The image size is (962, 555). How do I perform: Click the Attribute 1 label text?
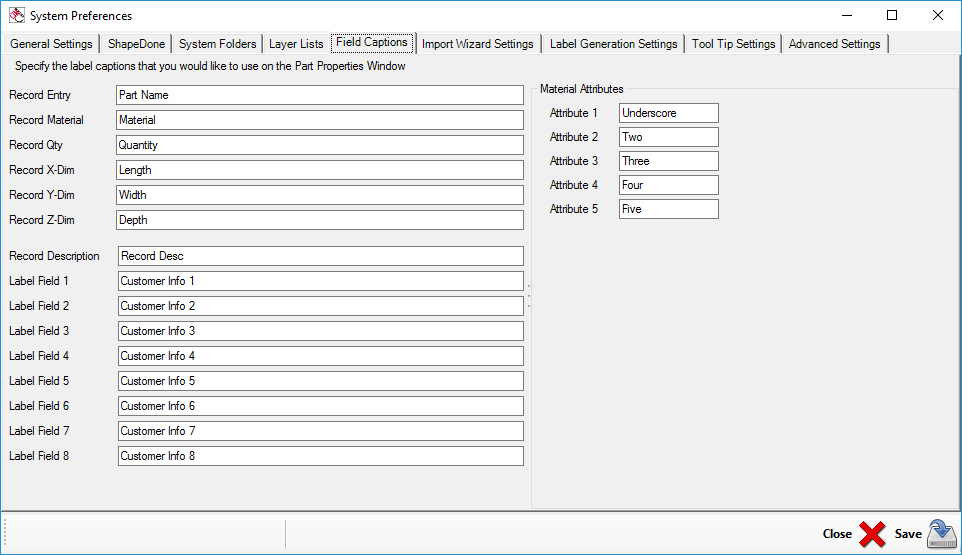574,113
